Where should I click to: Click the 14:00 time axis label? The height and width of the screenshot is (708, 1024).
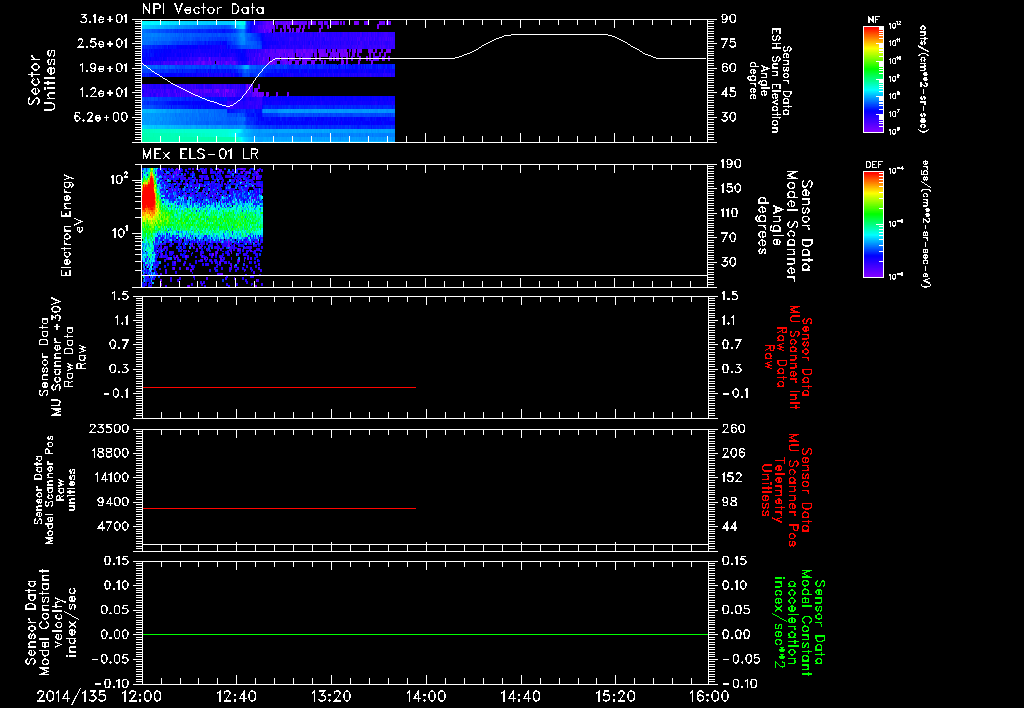426,696
